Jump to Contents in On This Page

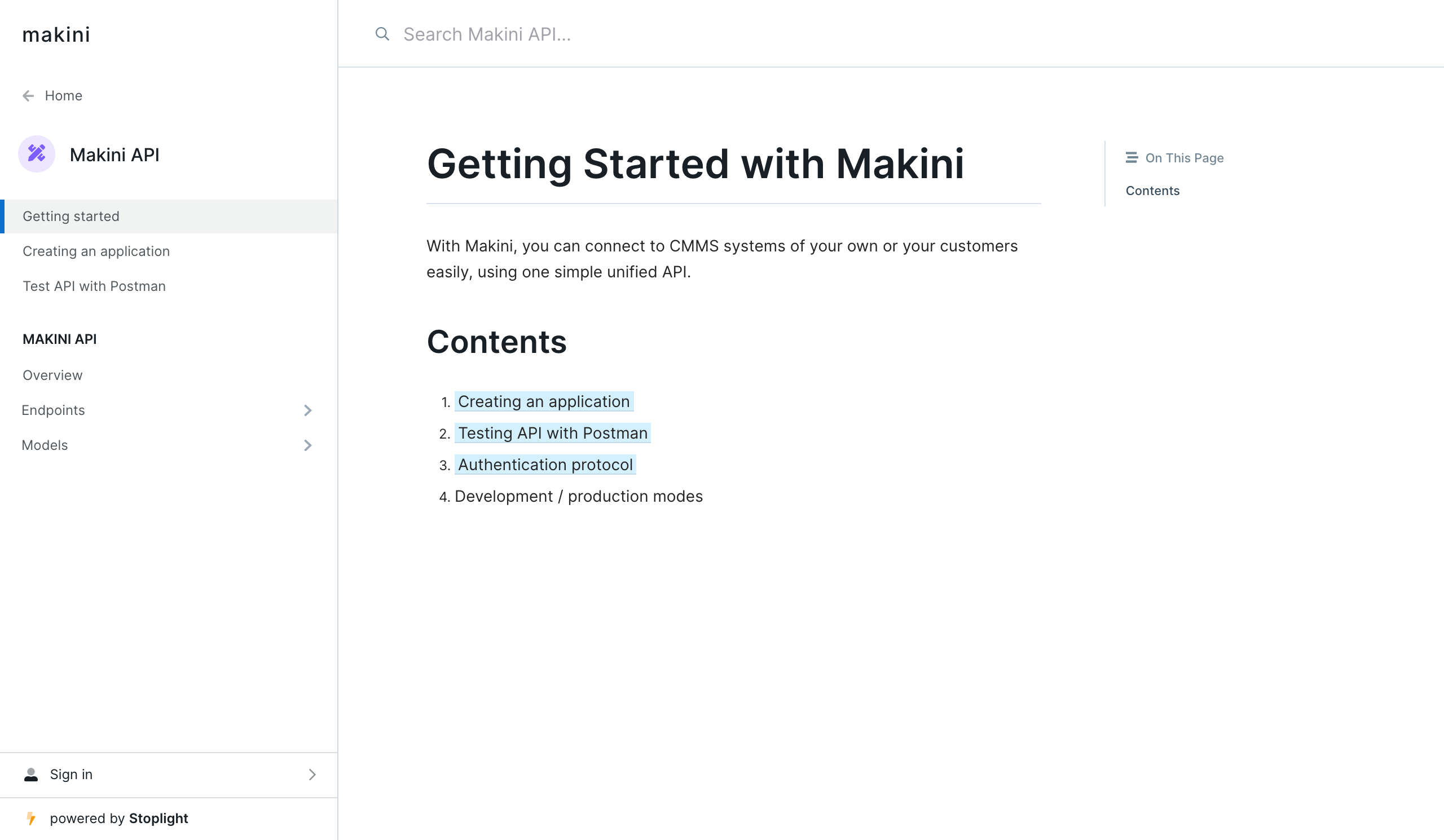click(x=1152, y=191)
